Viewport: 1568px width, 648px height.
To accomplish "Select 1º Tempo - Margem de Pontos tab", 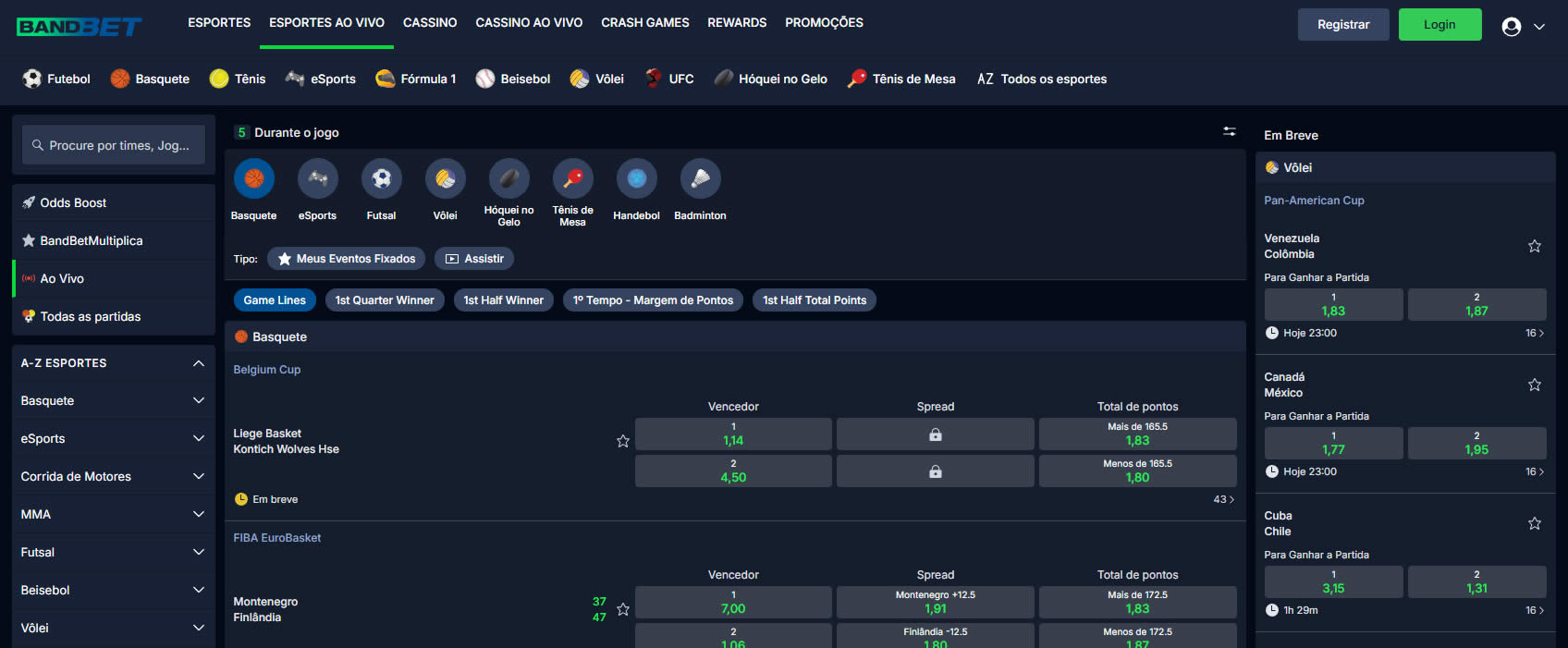I will [653, 300].
